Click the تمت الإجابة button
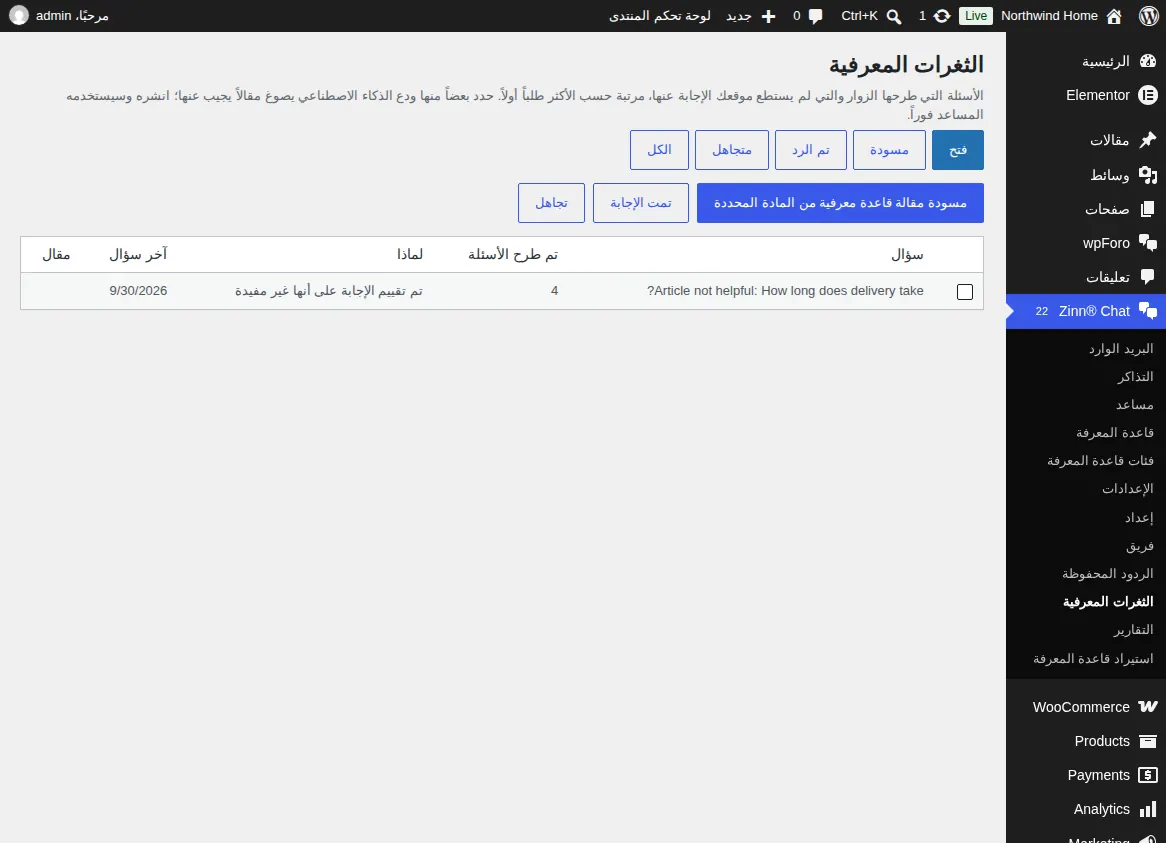 (x=640, y=203)
